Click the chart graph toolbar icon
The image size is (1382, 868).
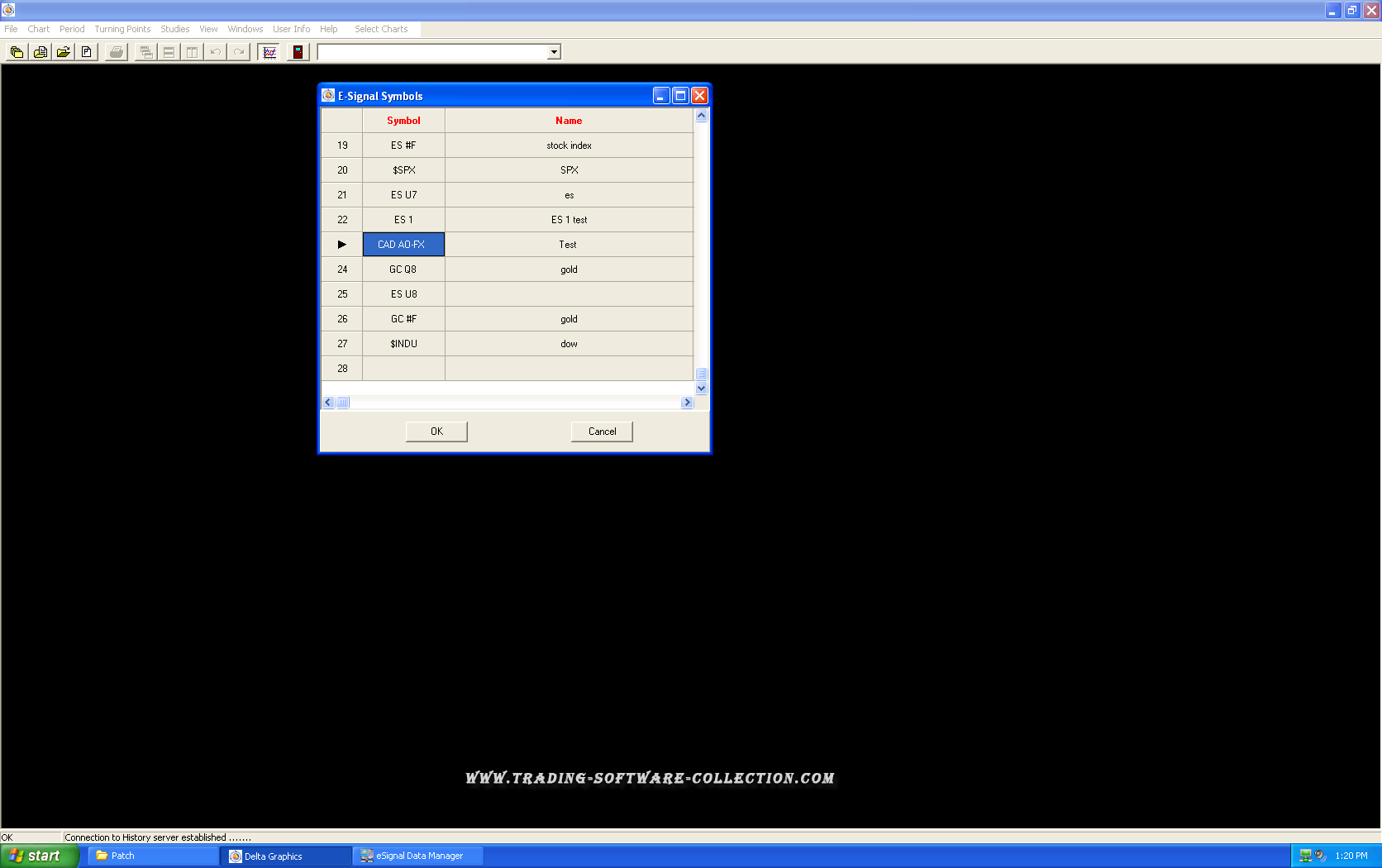(x=269, y=52)
